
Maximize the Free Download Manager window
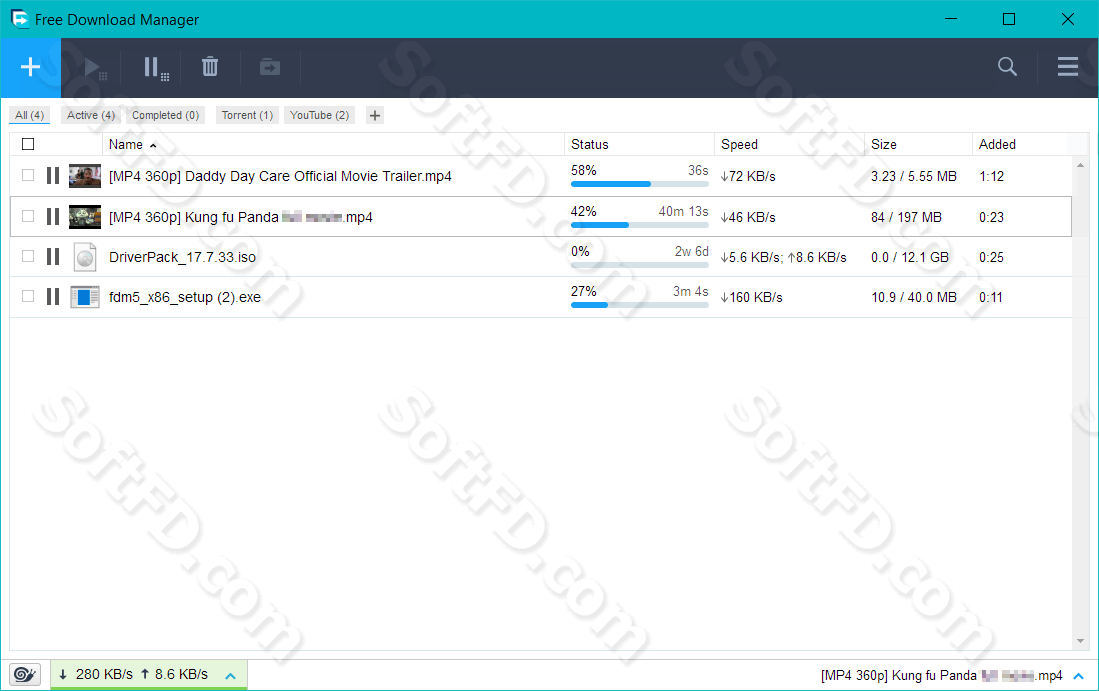(x=1009, y=19)
